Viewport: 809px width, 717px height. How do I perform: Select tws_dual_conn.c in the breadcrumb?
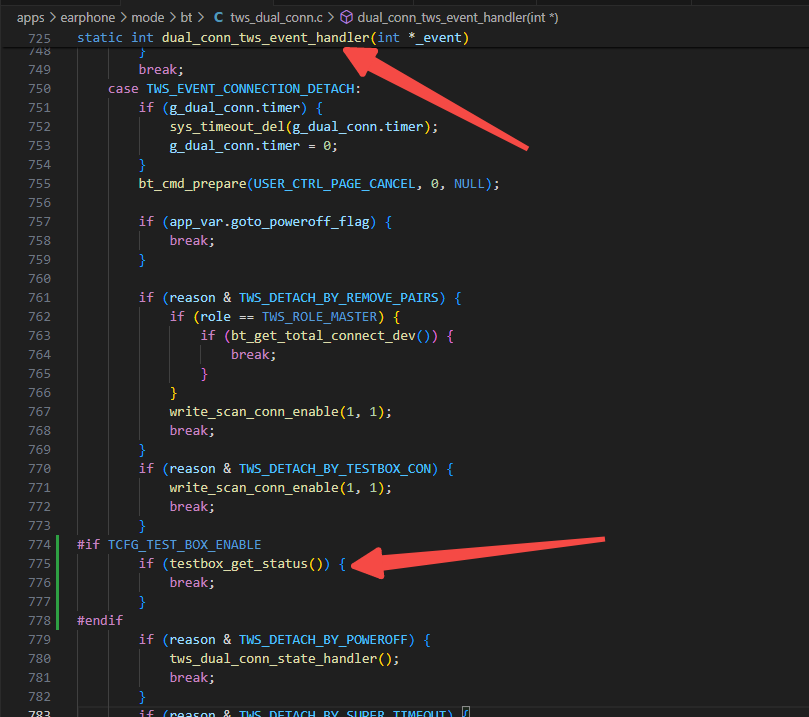pos(276,18)
